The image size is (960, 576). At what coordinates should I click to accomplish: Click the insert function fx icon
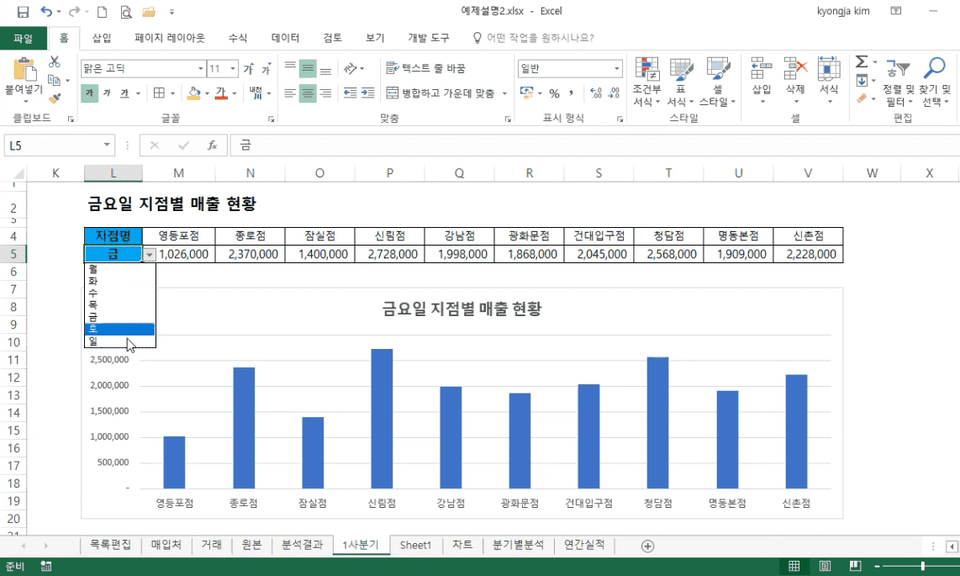(x=212, y=145)
